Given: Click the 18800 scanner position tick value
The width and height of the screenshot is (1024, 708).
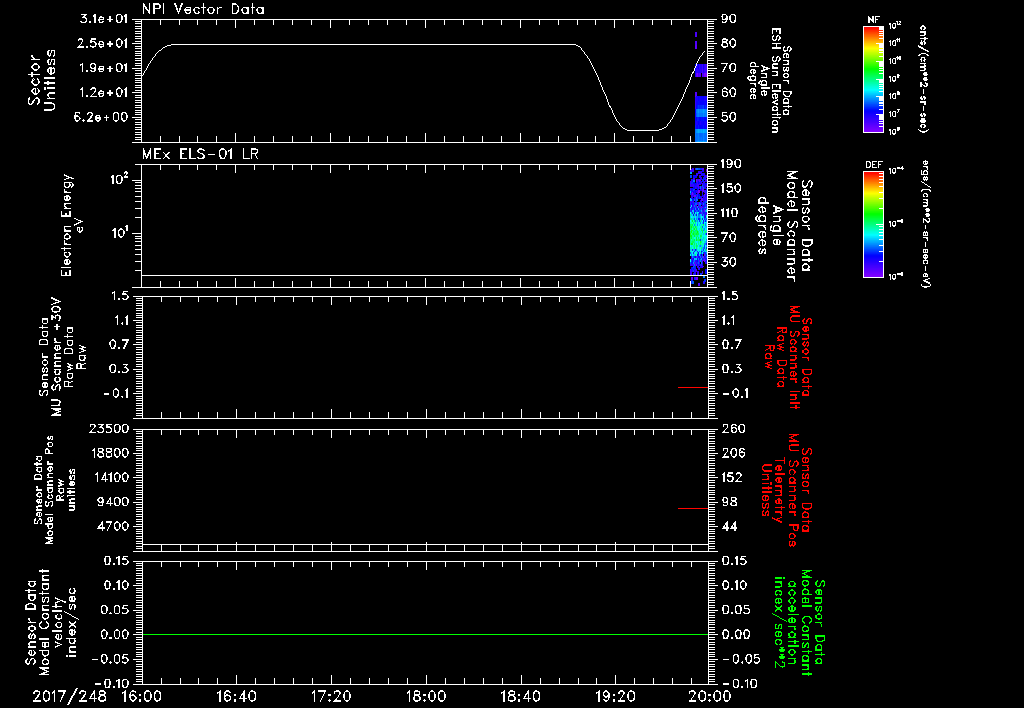Looking at the screenshot, I should point(108,453).
